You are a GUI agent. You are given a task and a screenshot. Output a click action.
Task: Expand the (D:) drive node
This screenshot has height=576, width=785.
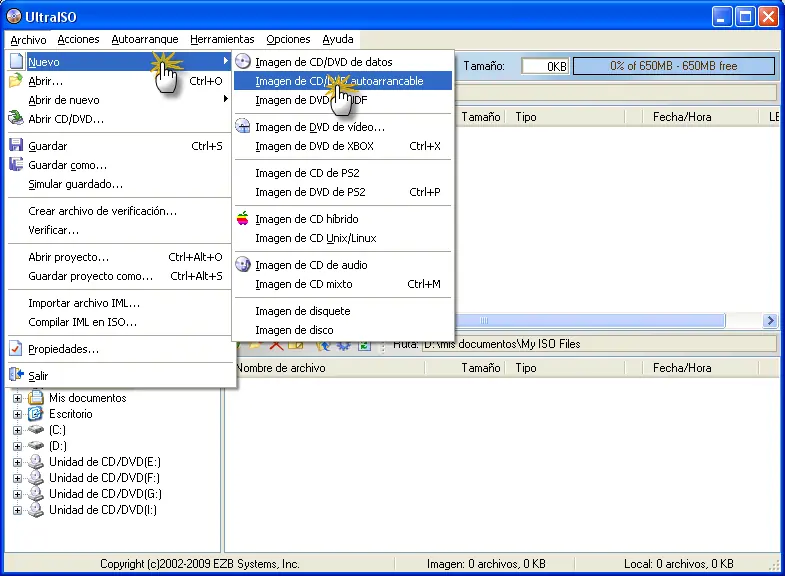pos(18,446)
